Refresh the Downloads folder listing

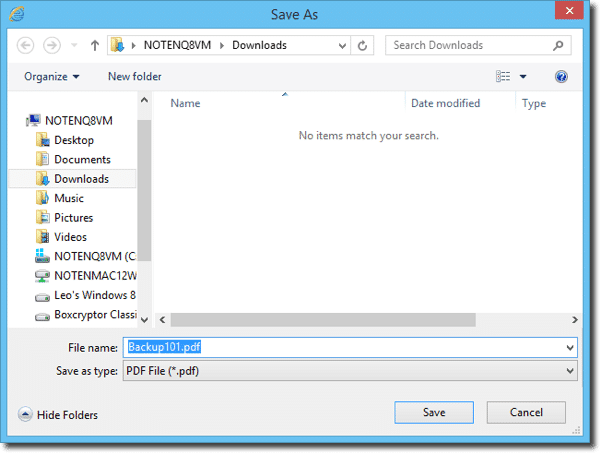pyautogui.click(x=362, y=46)
